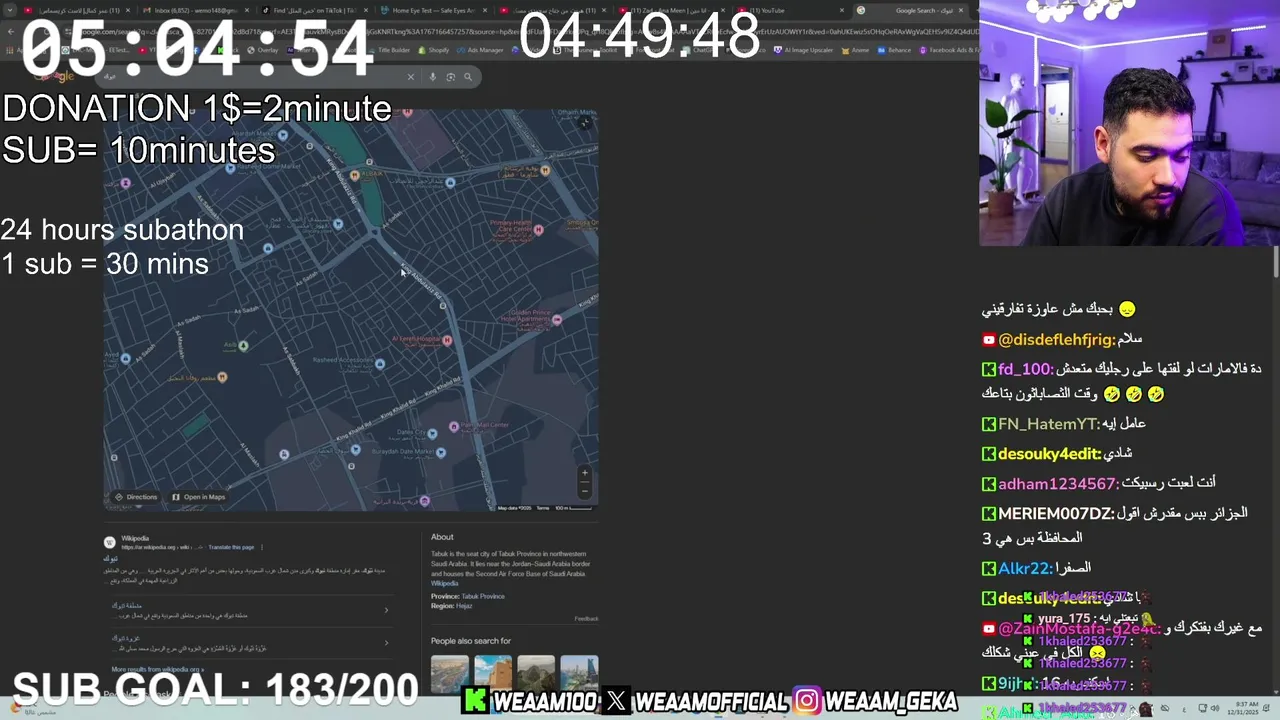This screenshot has width=1280, height=720.
Task: Expand the first Wikipedia sub-result chevron
Action: 387,610
